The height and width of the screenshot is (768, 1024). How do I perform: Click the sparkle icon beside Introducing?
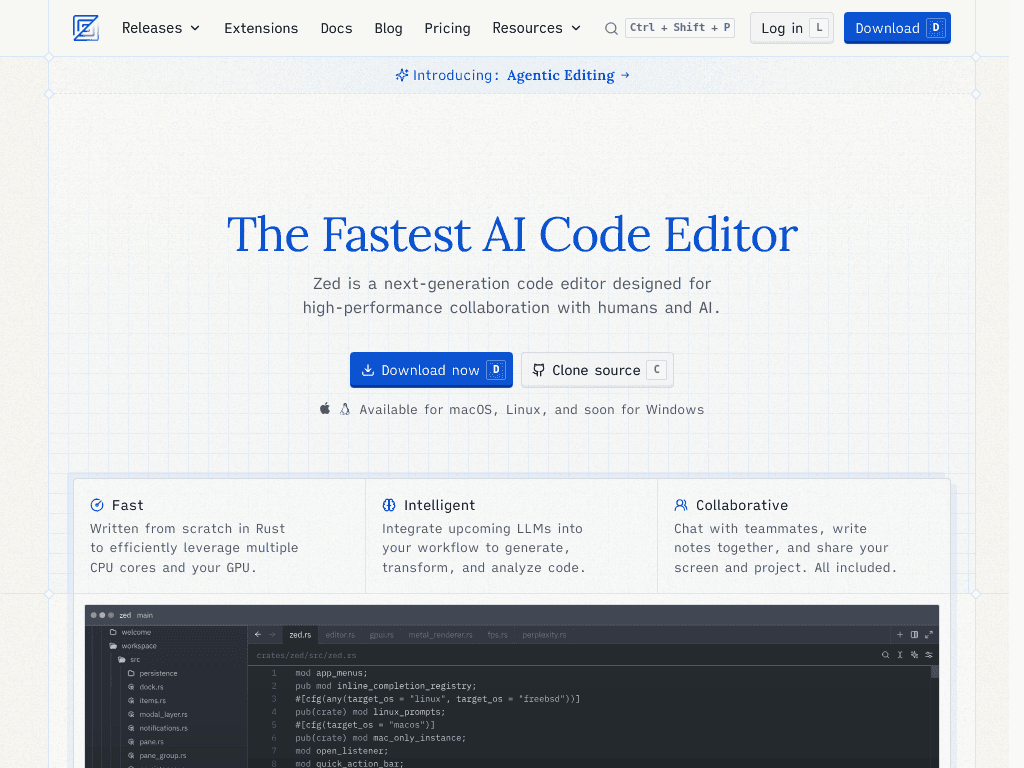[x=402, y=75]
